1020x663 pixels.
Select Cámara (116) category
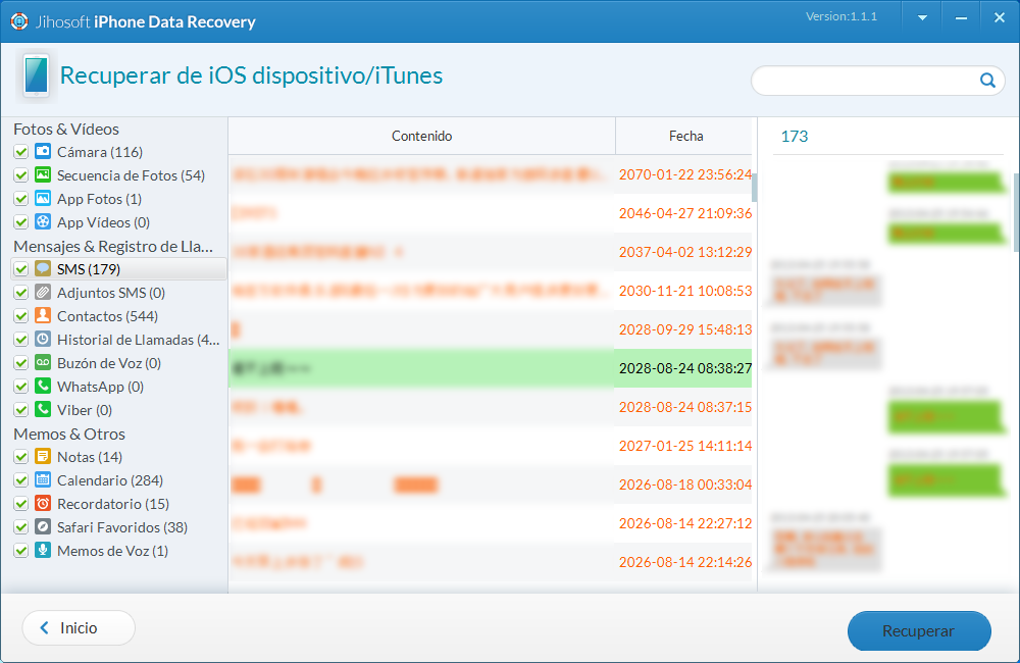pos(100,152)
